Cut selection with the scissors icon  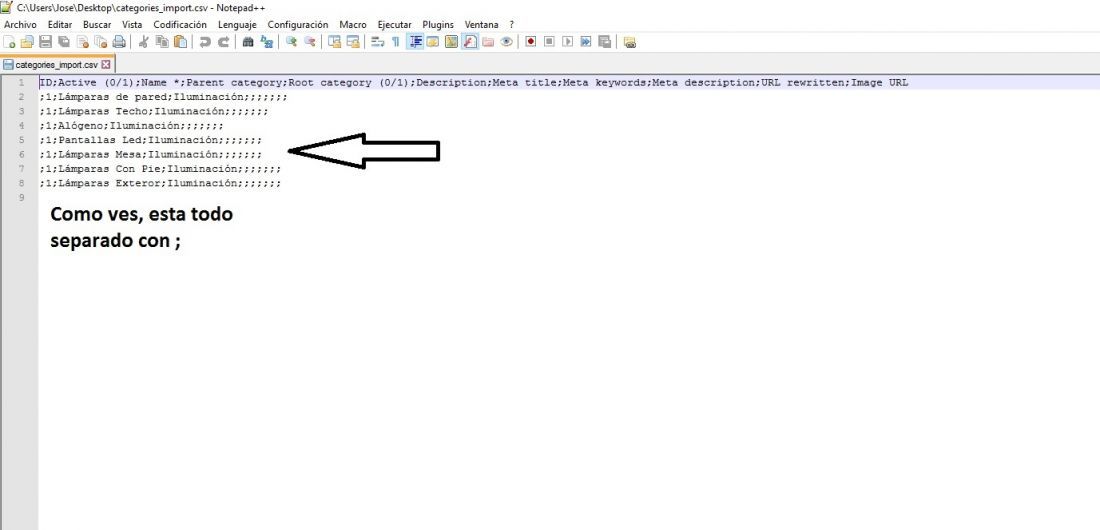(144, 42)
